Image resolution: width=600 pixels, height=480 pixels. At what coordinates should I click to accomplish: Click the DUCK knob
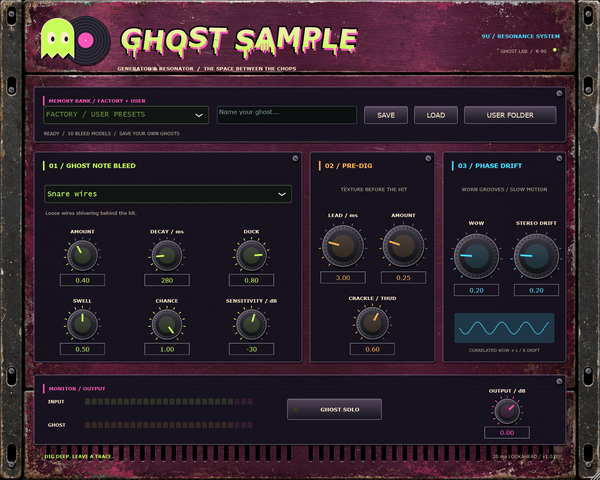coord(251,255)
